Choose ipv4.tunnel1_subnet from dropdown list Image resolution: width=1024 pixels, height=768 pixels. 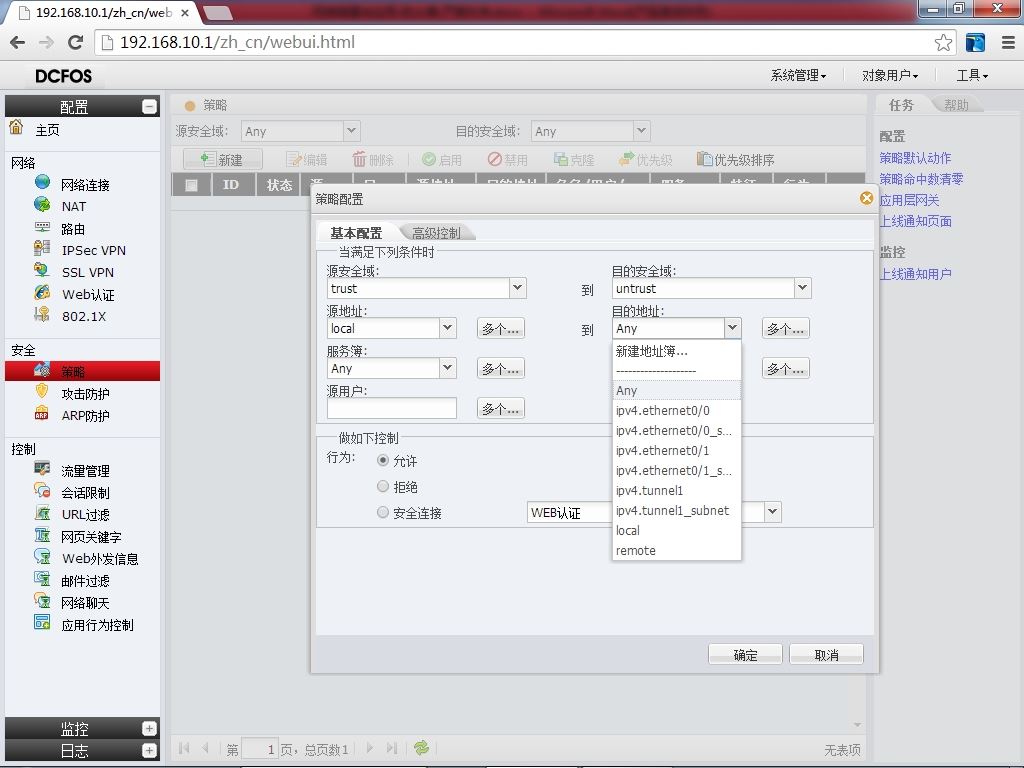[677, 511]
